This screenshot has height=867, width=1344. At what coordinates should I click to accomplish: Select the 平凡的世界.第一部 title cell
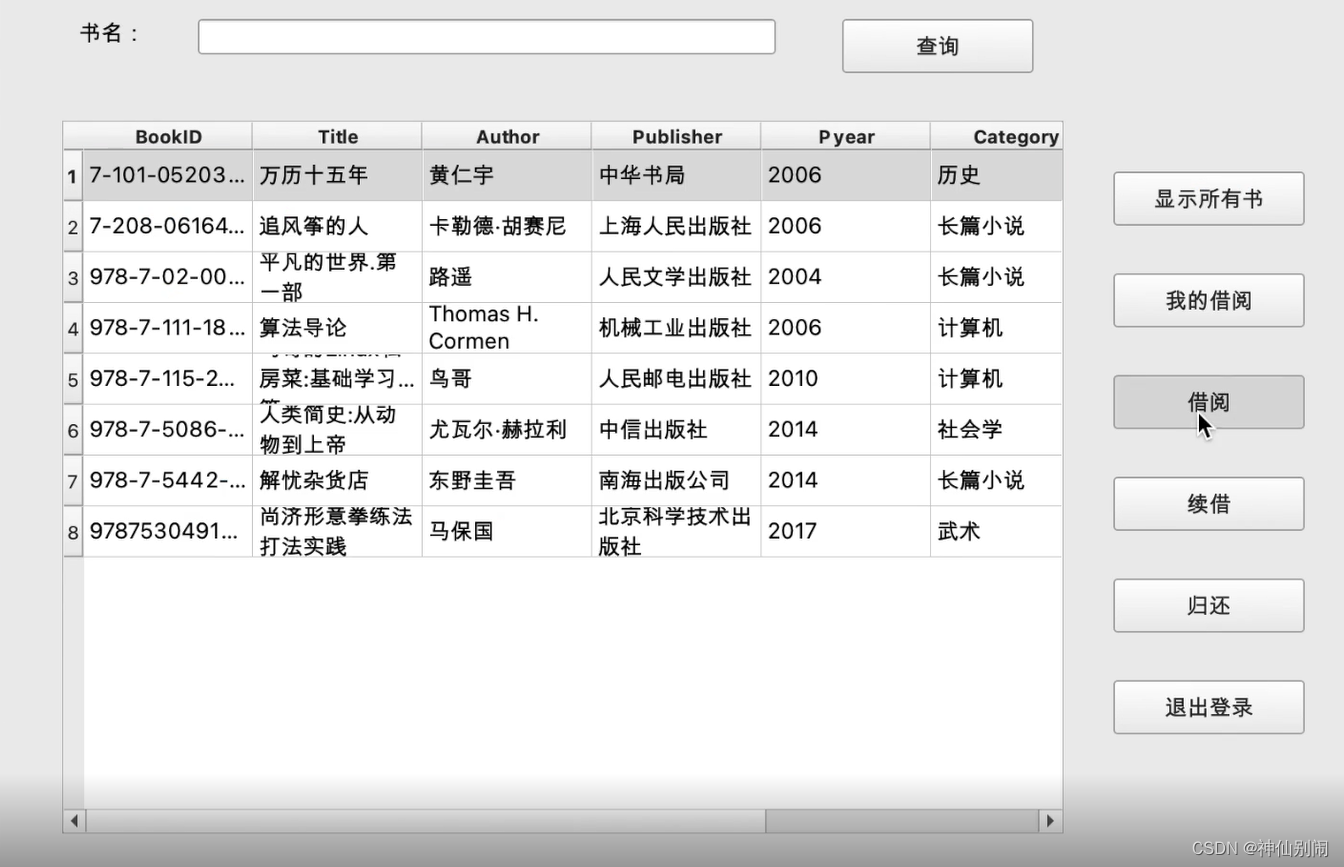click(337, 278)
